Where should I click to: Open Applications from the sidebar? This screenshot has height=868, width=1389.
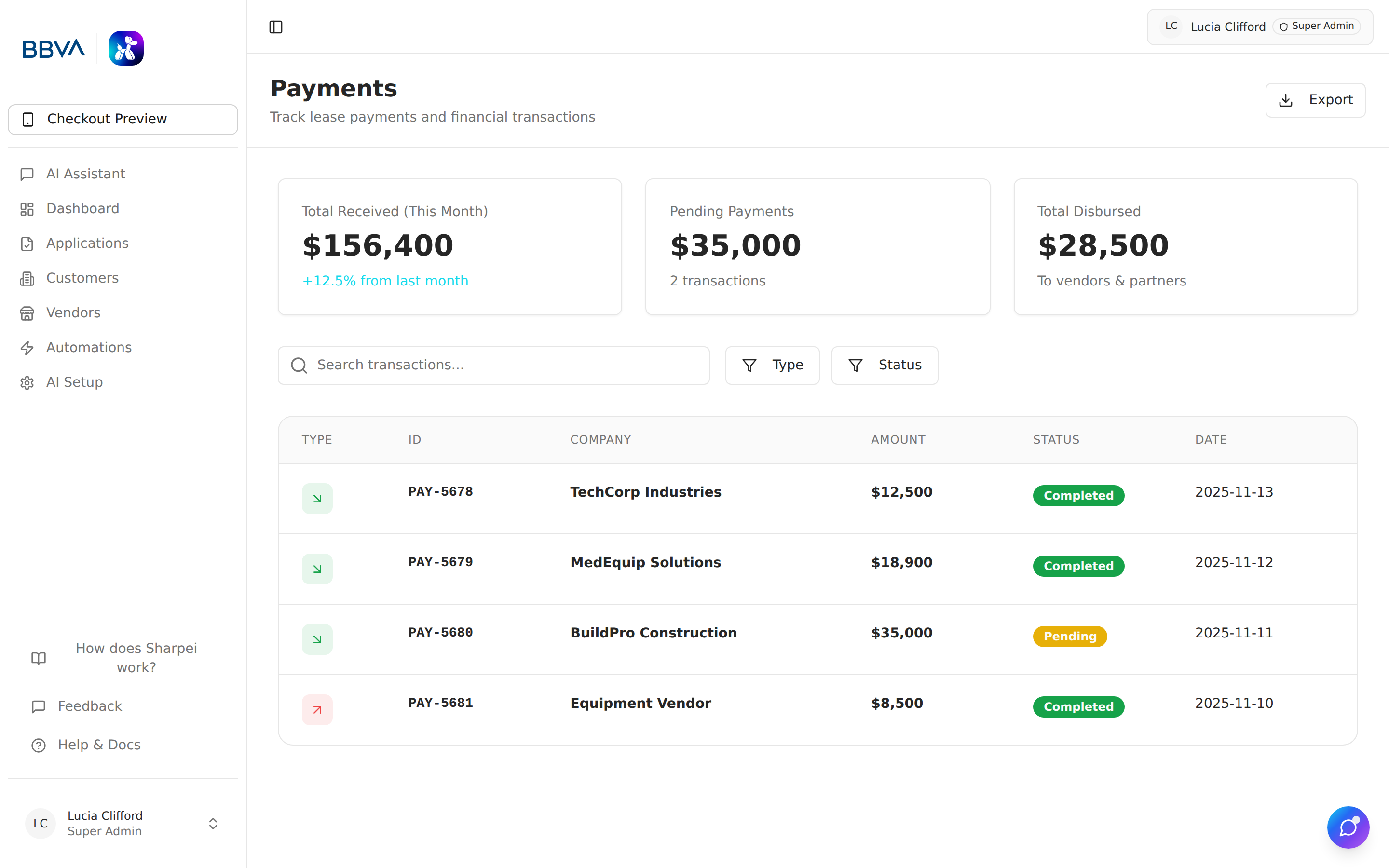pos(87,243)
